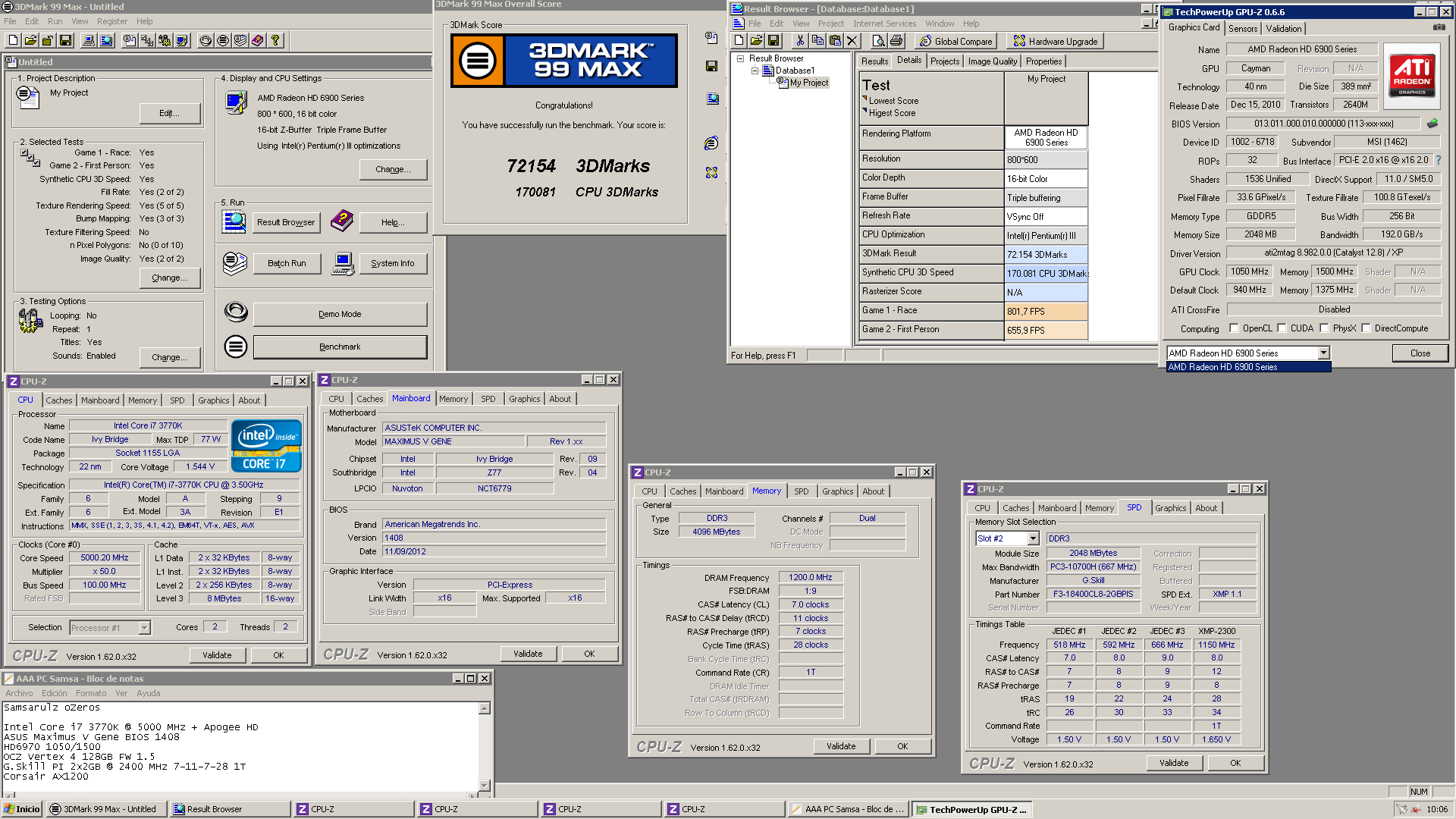This screenshot has width=1456, height=819.
Task: Toggle OpenCL checkbox in GPU-Z
Action: click(x=1234, y=328)
